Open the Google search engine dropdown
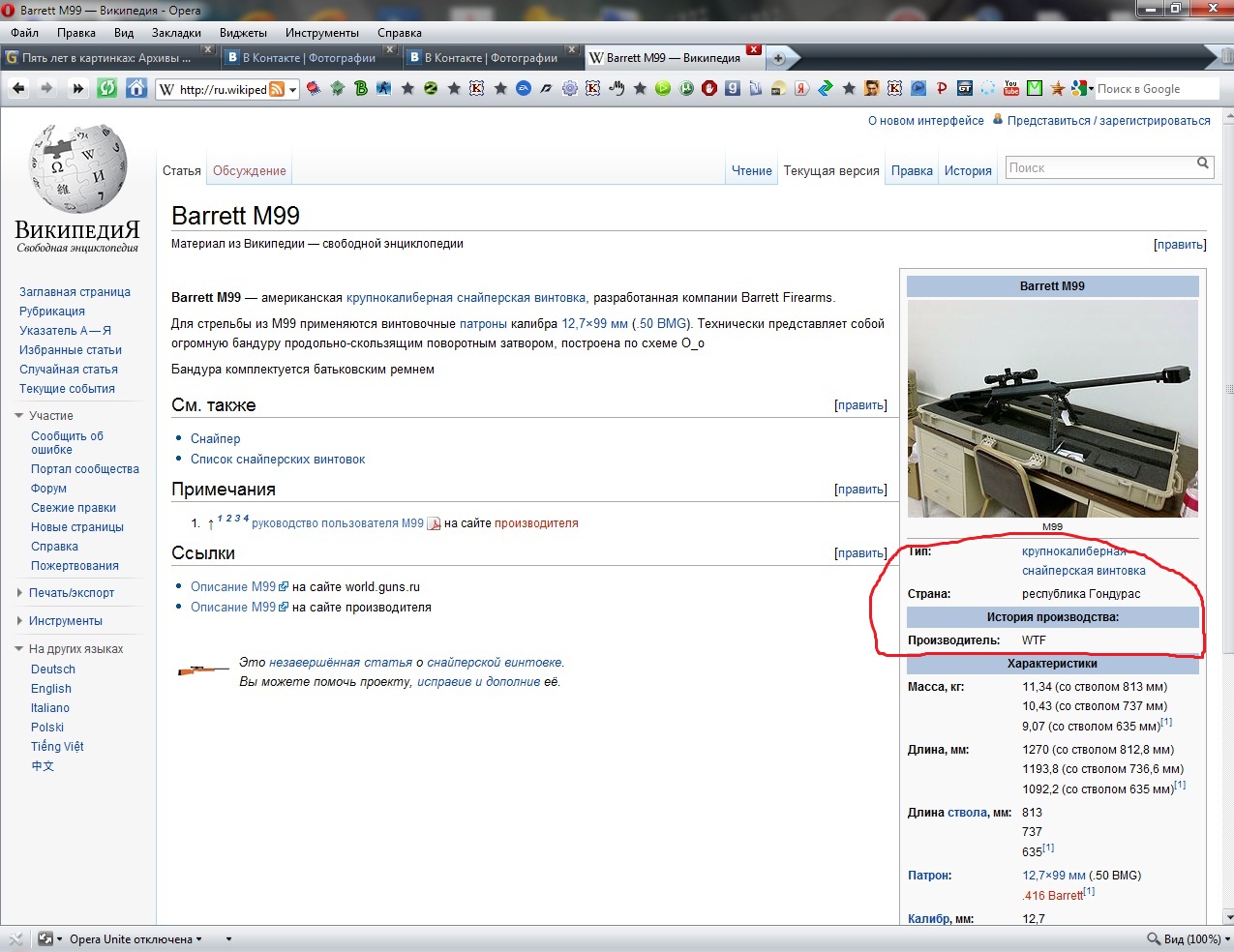 1084,88
